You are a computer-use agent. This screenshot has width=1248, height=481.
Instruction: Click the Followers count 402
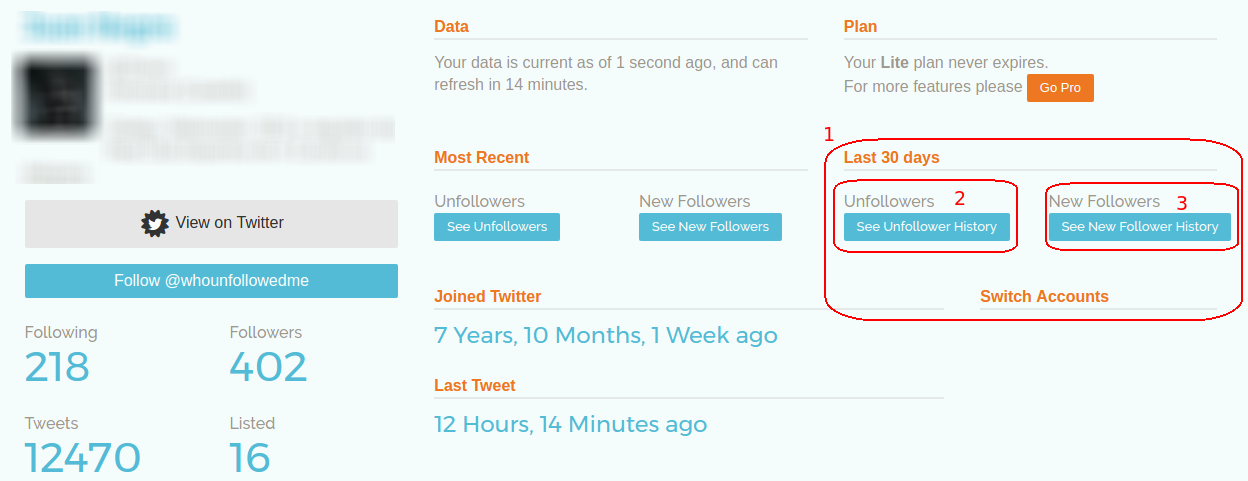[x=268, y=367]
